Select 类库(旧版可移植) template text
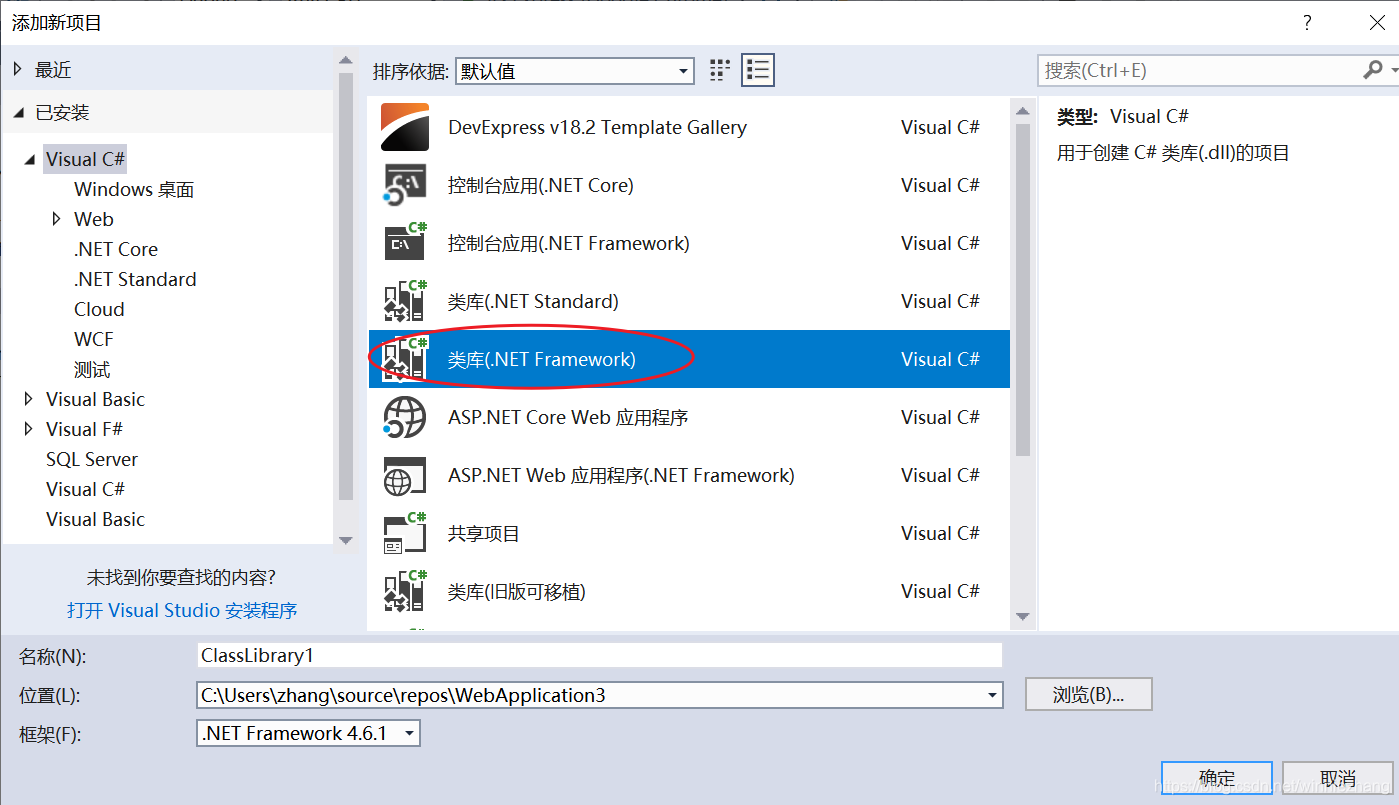Viewport: 1399px width, 805px height. pos(516,591)
